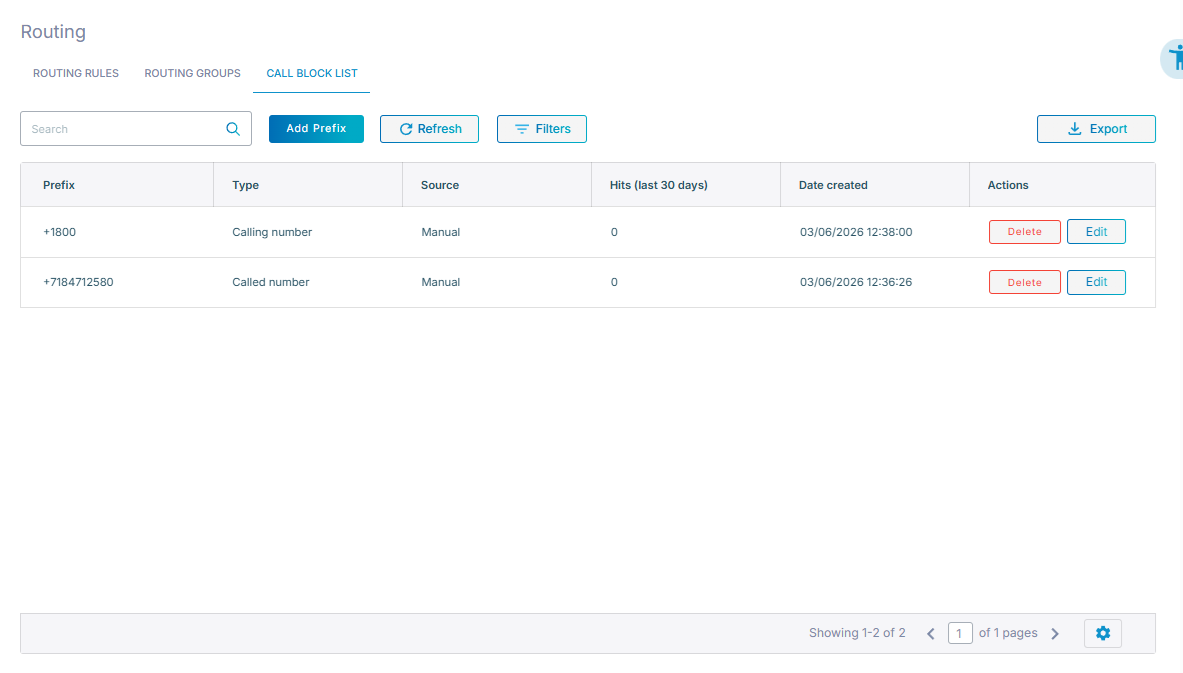1183x673 pixels.
Task: Open the Filters panel
Action: (542, 129)
